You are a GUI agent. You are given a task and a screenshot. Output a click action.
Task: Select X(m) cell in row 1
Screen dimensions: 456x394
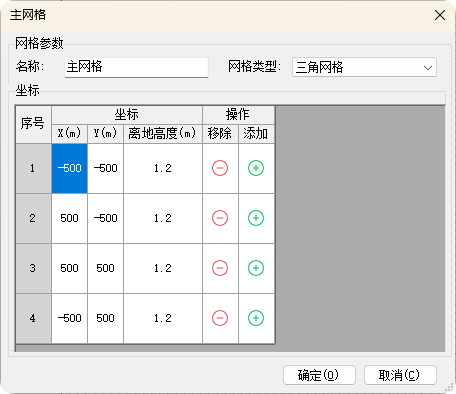(69, 168)
